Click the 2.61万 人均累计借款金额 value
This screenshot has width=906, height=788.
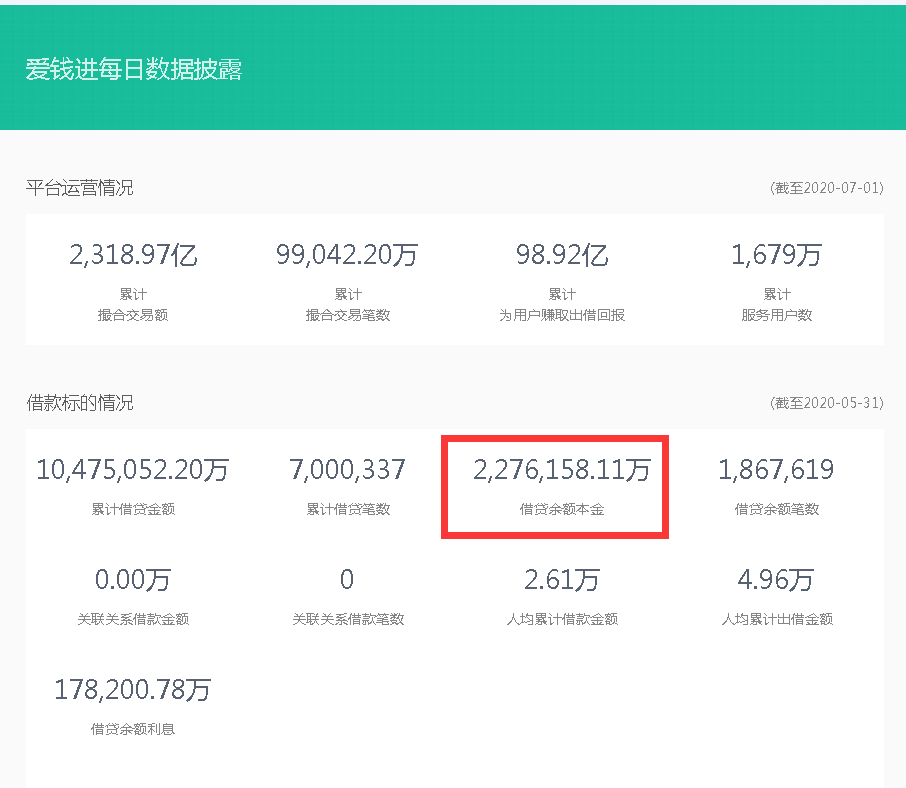pyautogui.click(x=560, y=579)
